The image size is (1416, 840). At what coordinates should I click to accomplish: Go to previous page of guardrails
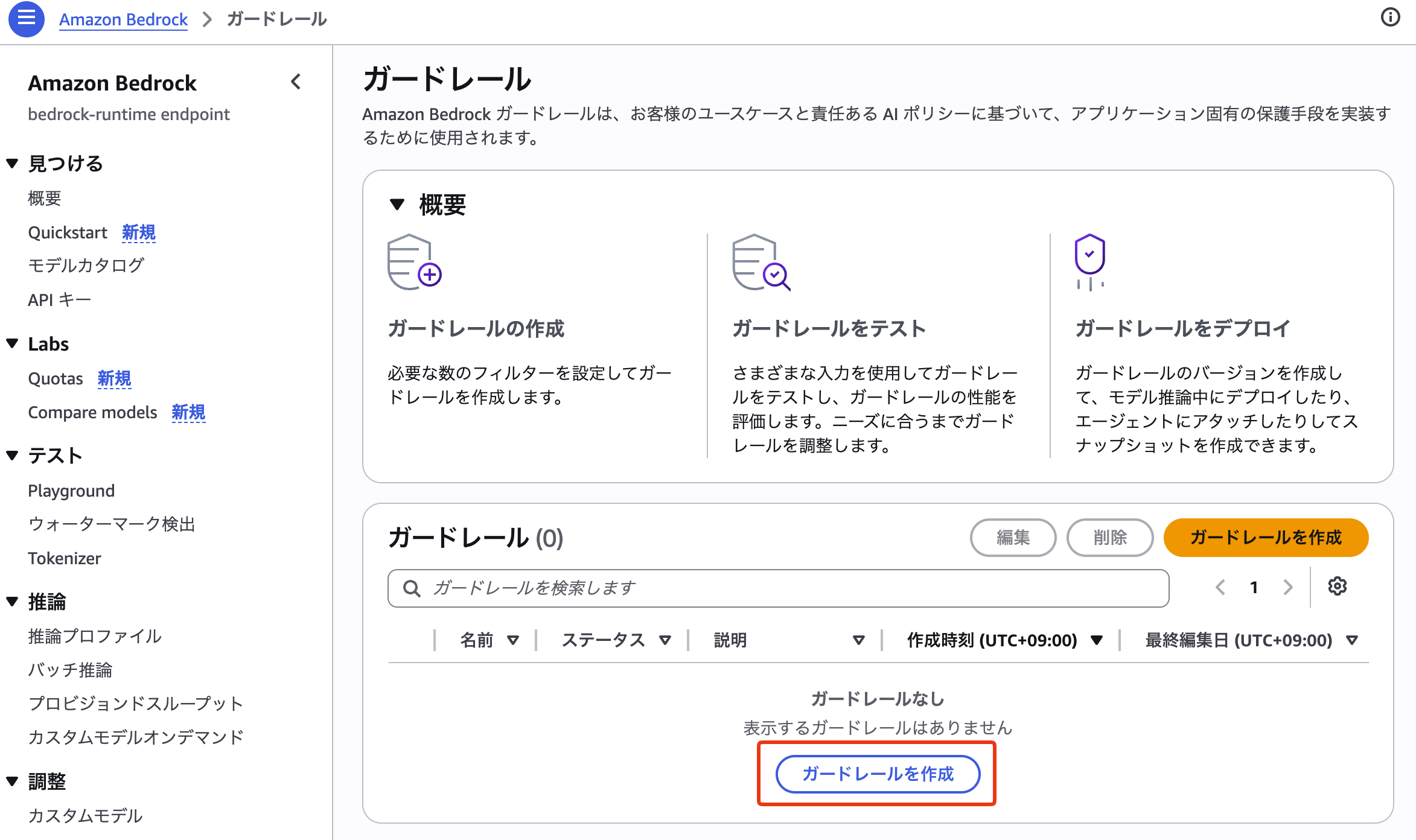pyautogui.click(x=1220, y=587)
